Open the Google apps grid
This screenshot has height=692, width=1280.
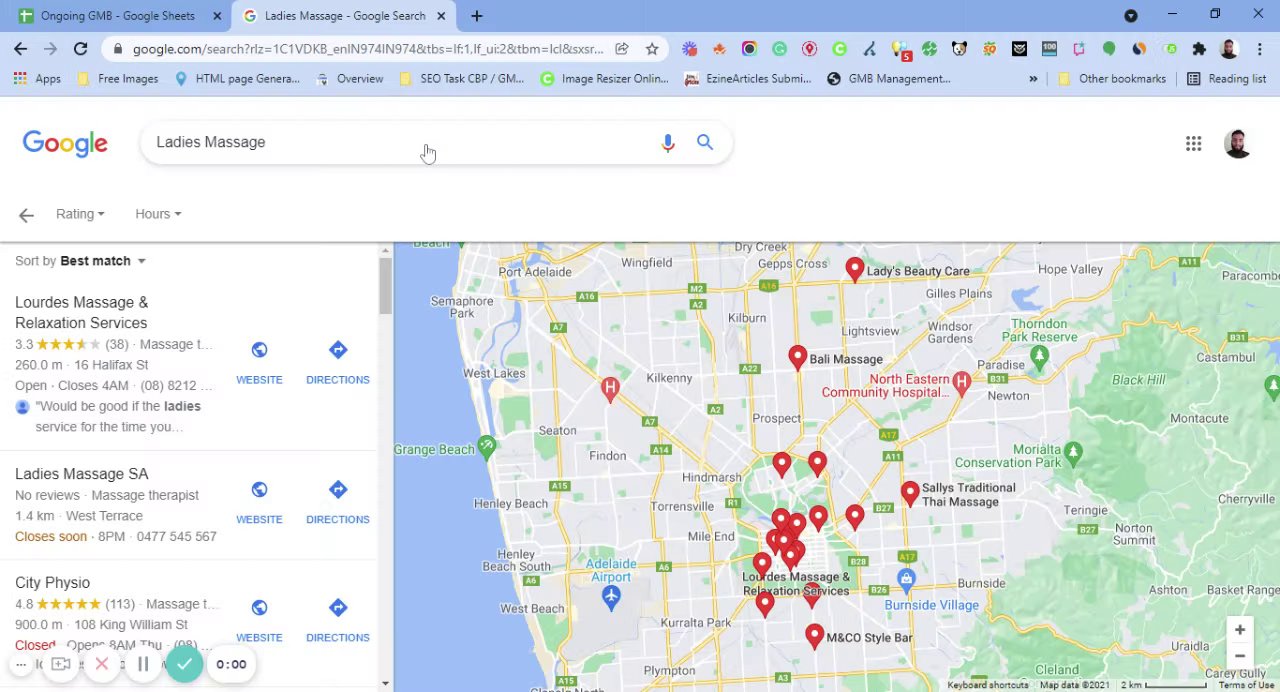click(x=1193, y=143)
